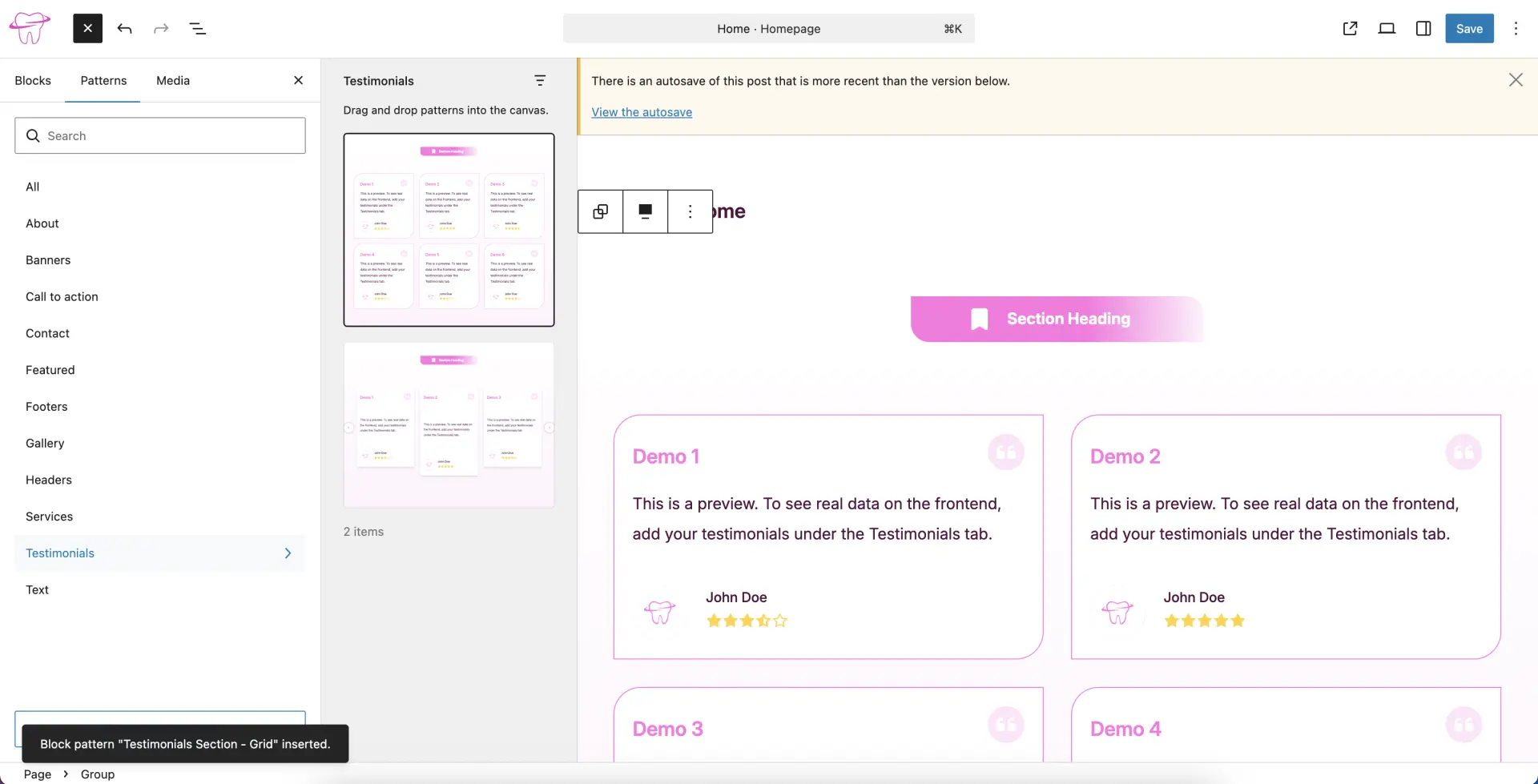Undo the last change

click(124, 29)
